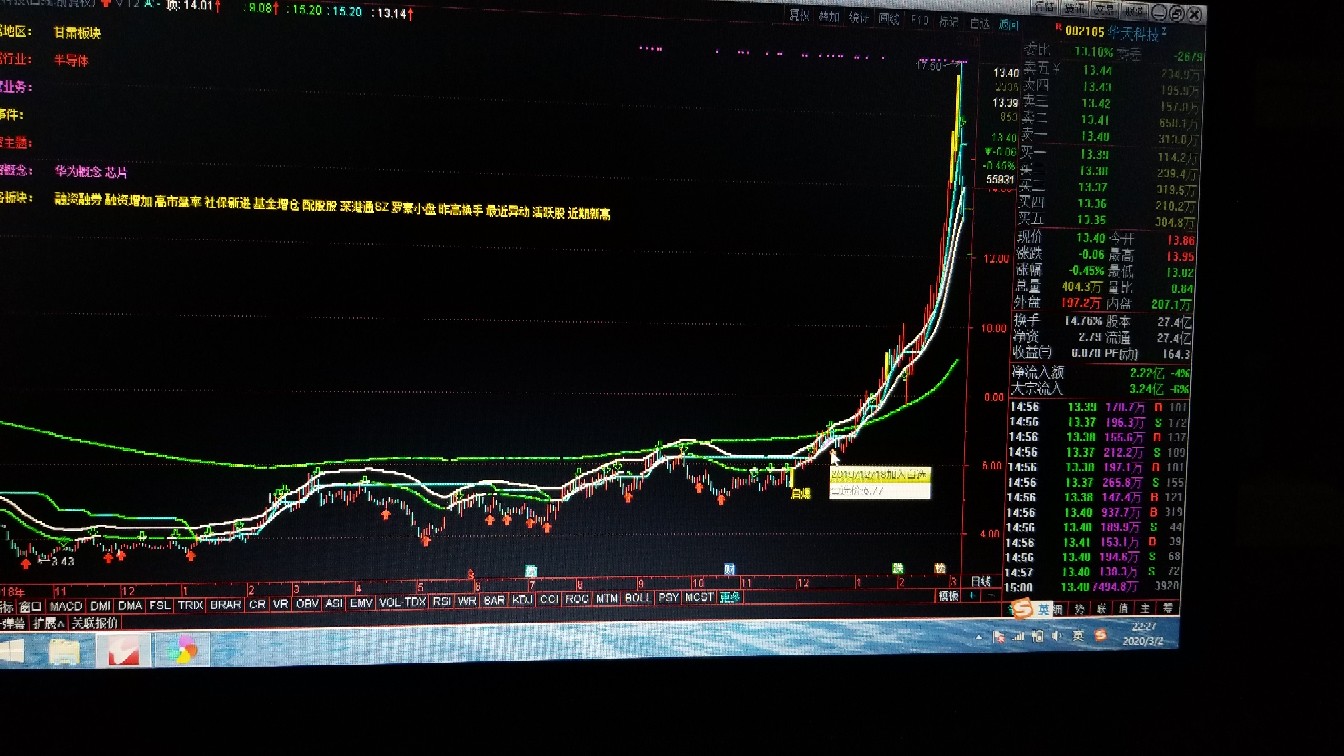
Task: Open the TRIX indicator tab
Action: pos(190,604)
